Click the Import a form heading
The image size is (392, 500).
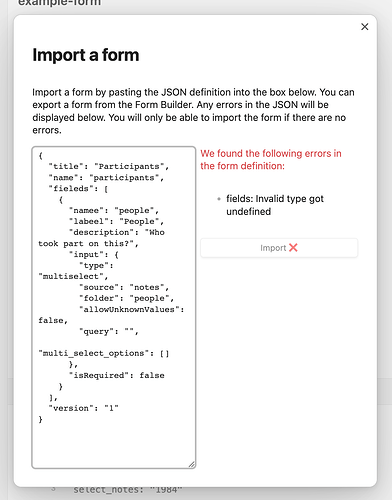(x=86, y=55)
